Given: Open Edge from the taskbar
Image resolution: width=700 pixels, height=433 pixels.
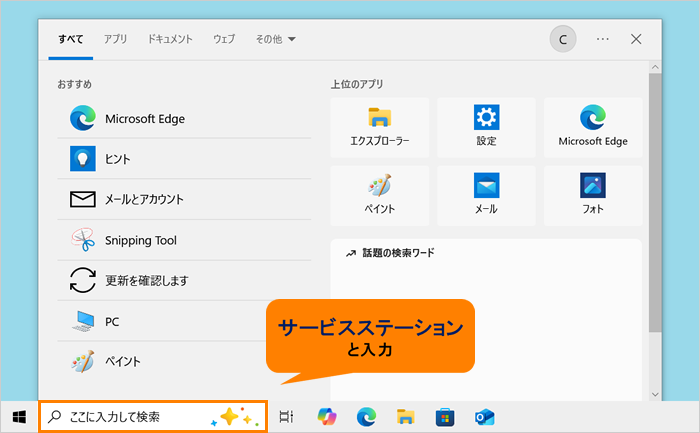Looking at the screenshot, I should coord(367,417).
